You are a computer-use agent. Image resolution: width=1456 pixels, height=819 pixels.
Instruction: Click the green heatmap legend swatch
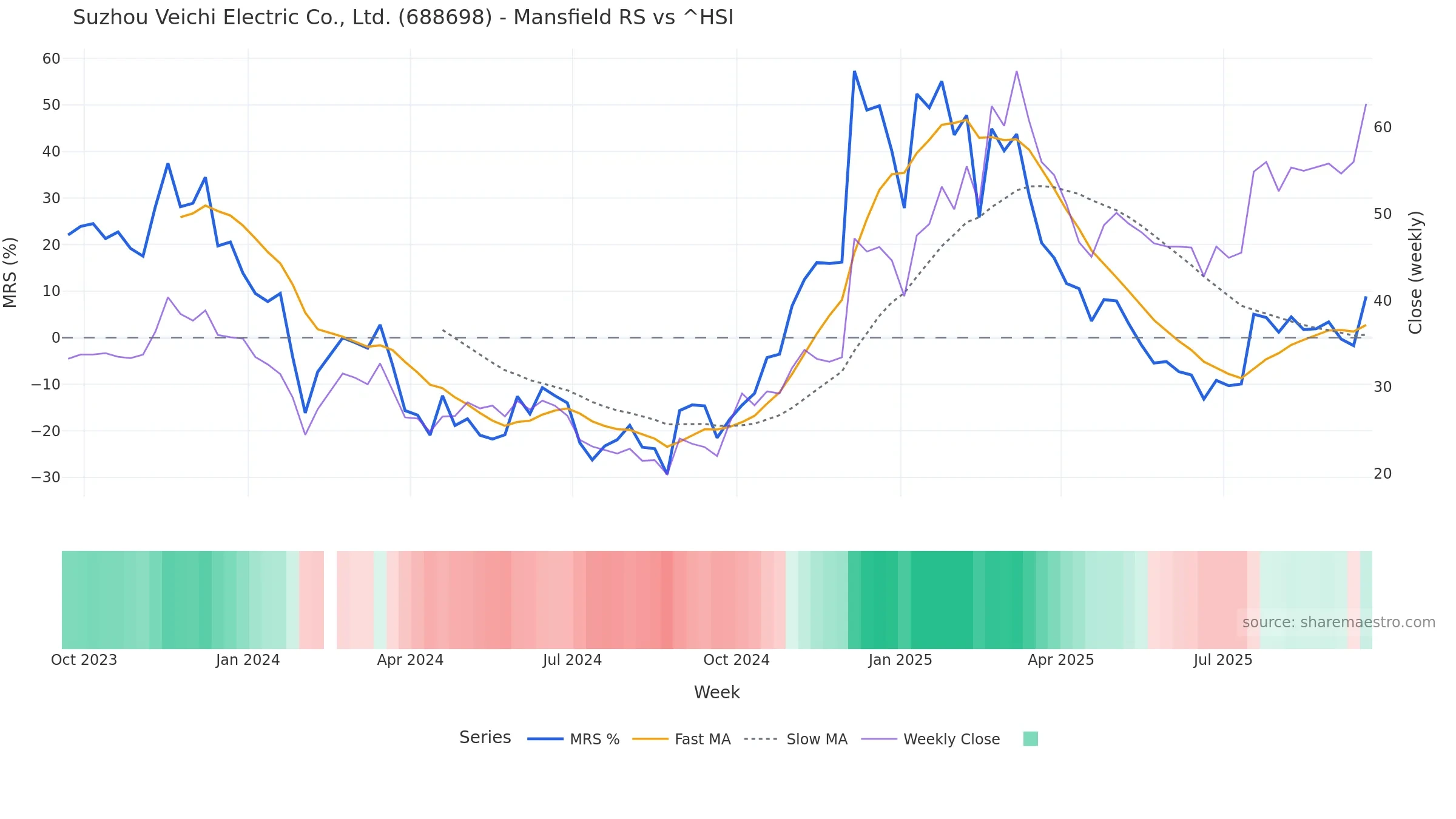point(1030,739)
